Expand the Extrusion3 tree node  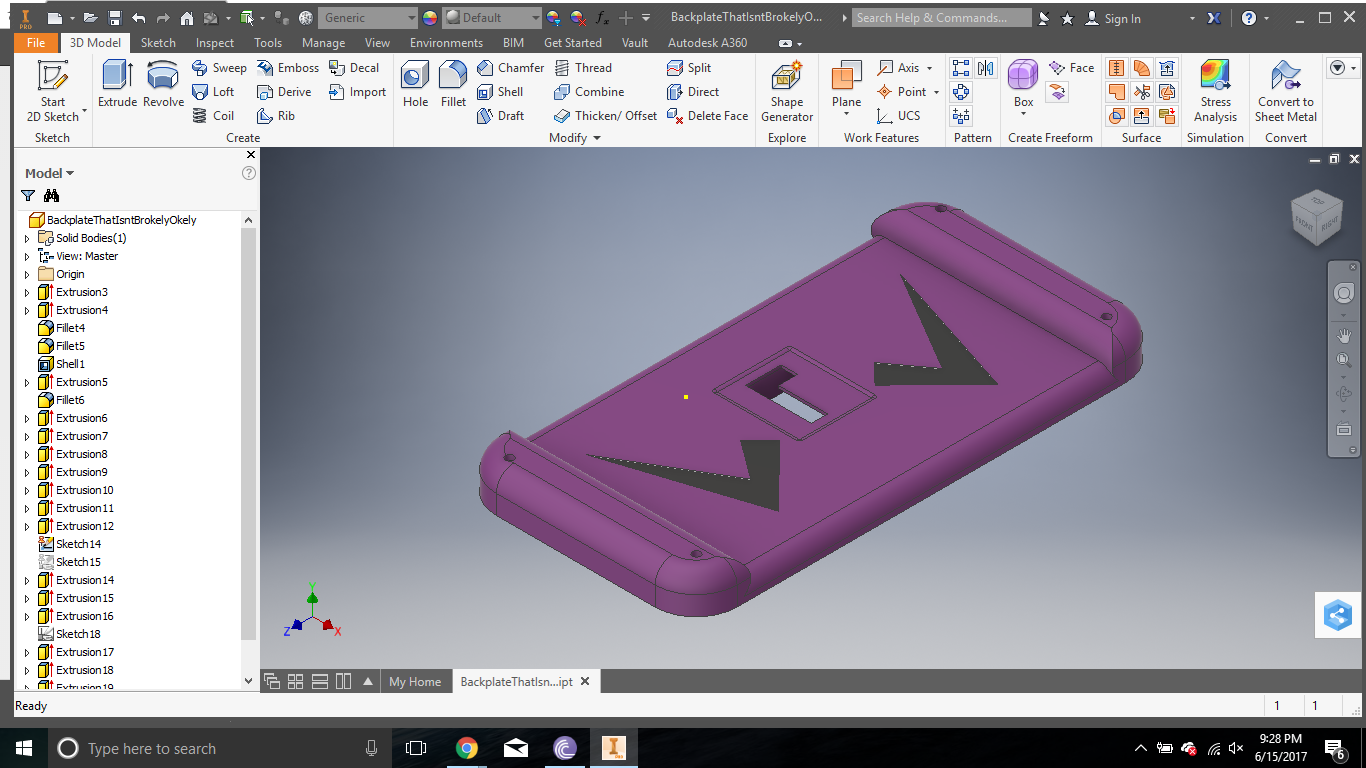tap(27, 292)
